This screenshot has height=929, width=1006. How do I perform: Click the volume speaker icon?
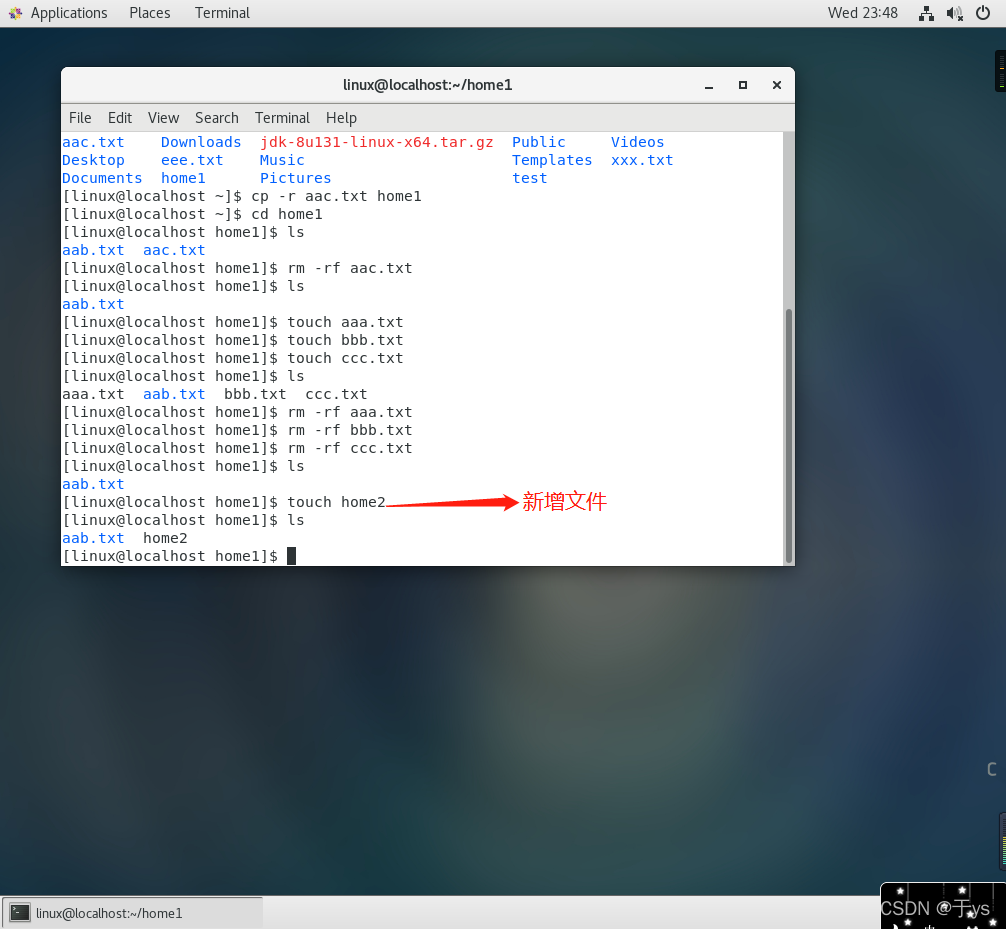[x=954, y=13]
